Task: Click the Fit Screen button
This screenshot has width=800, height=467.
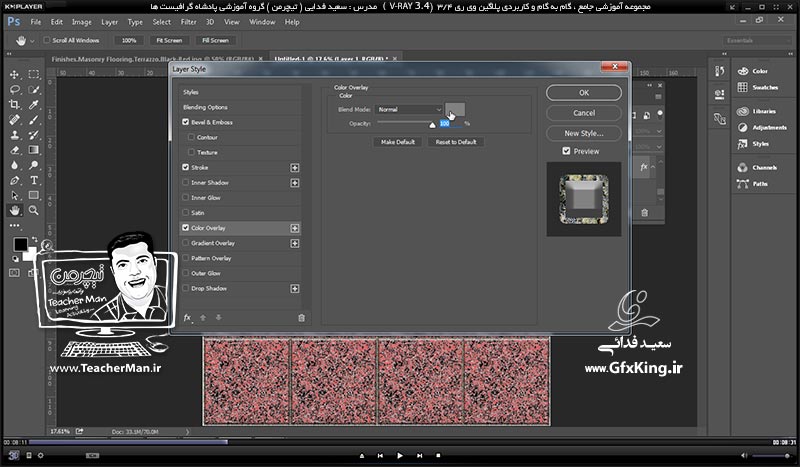Action: pos(169,40)
